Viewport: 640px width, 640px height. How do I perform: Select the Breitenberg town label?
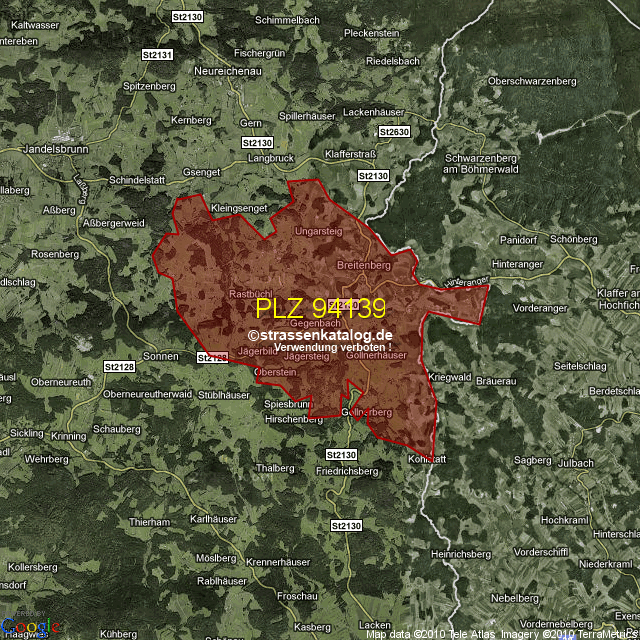click(363, 265)
